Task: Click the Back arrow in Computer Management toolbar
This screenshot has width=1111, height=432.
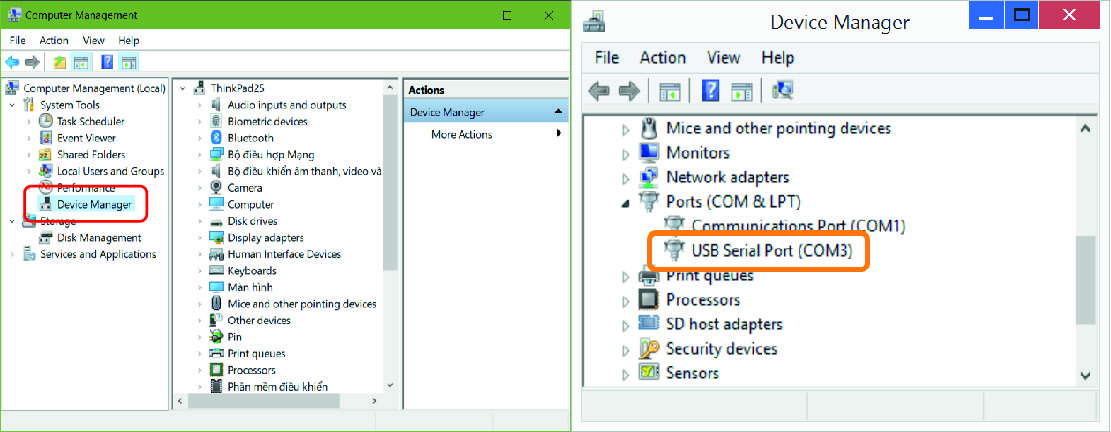Action: click(x=12, y=62)
